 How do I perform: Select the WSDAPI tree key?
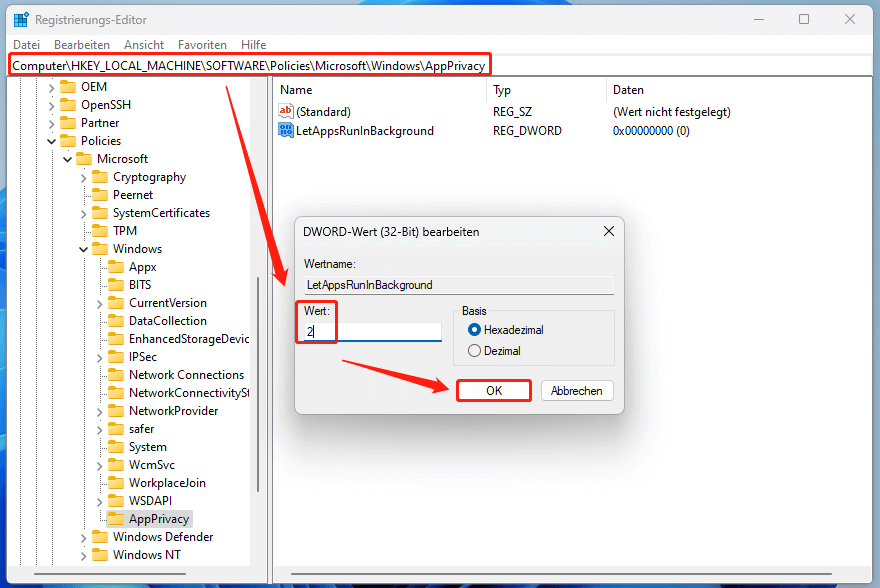(150, 500)
